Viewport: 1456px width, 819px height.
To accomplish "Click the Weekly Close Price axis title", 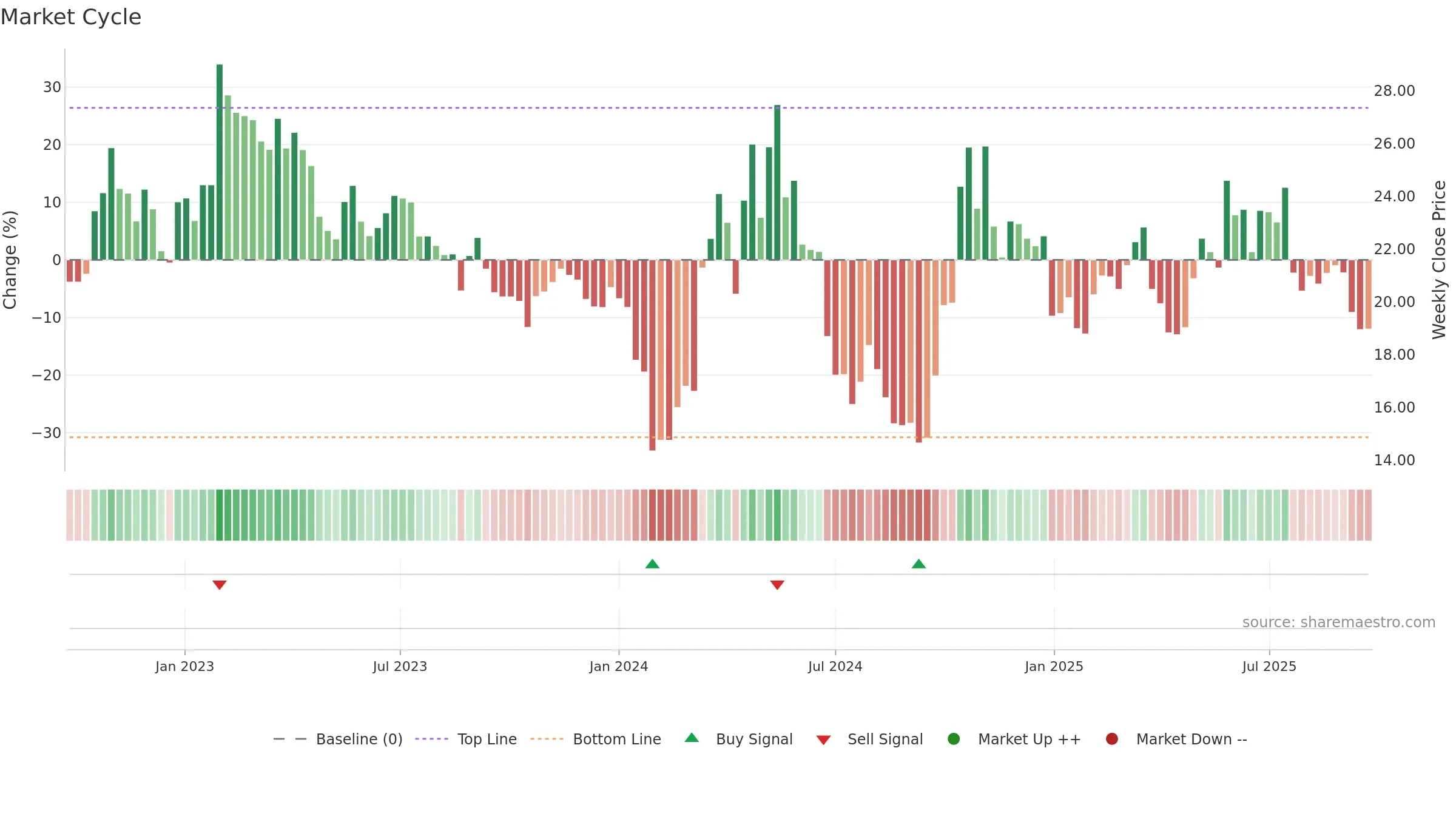I will 1439,260.
